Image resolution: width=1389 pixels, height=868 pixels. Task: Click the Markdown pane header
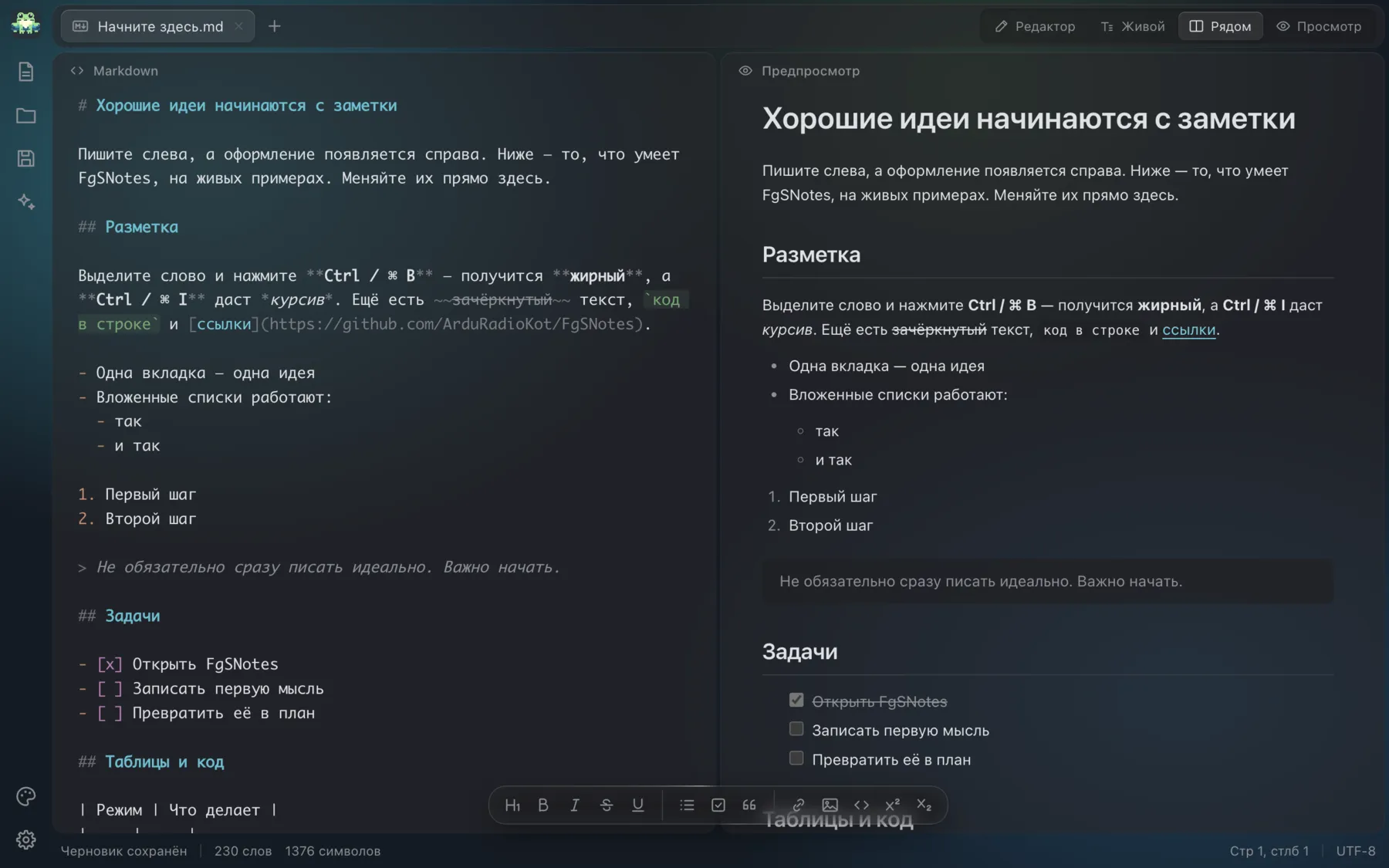pos(114,70)
